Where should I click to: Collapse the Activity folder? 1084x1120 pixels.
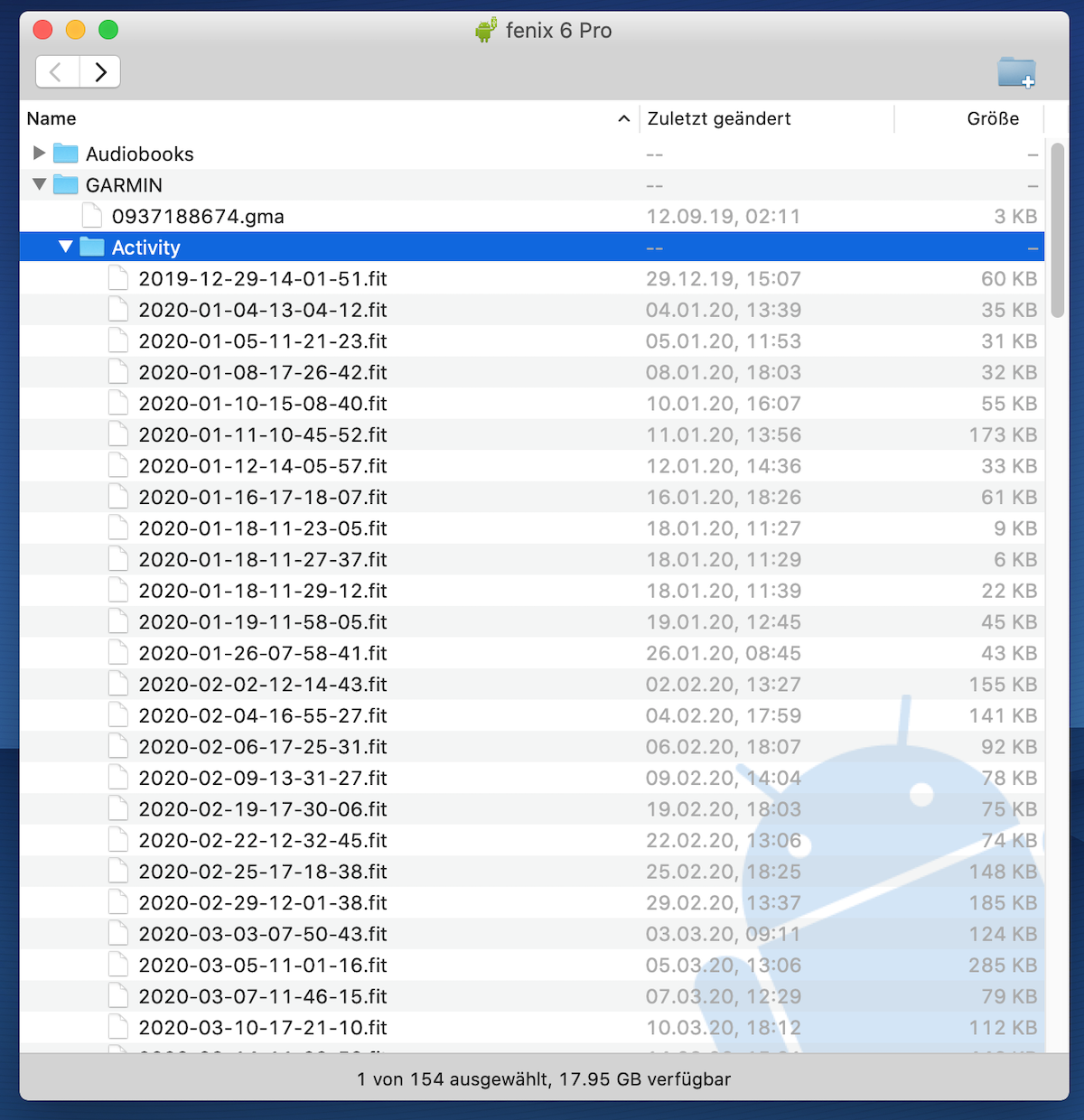tap(65, 247)
